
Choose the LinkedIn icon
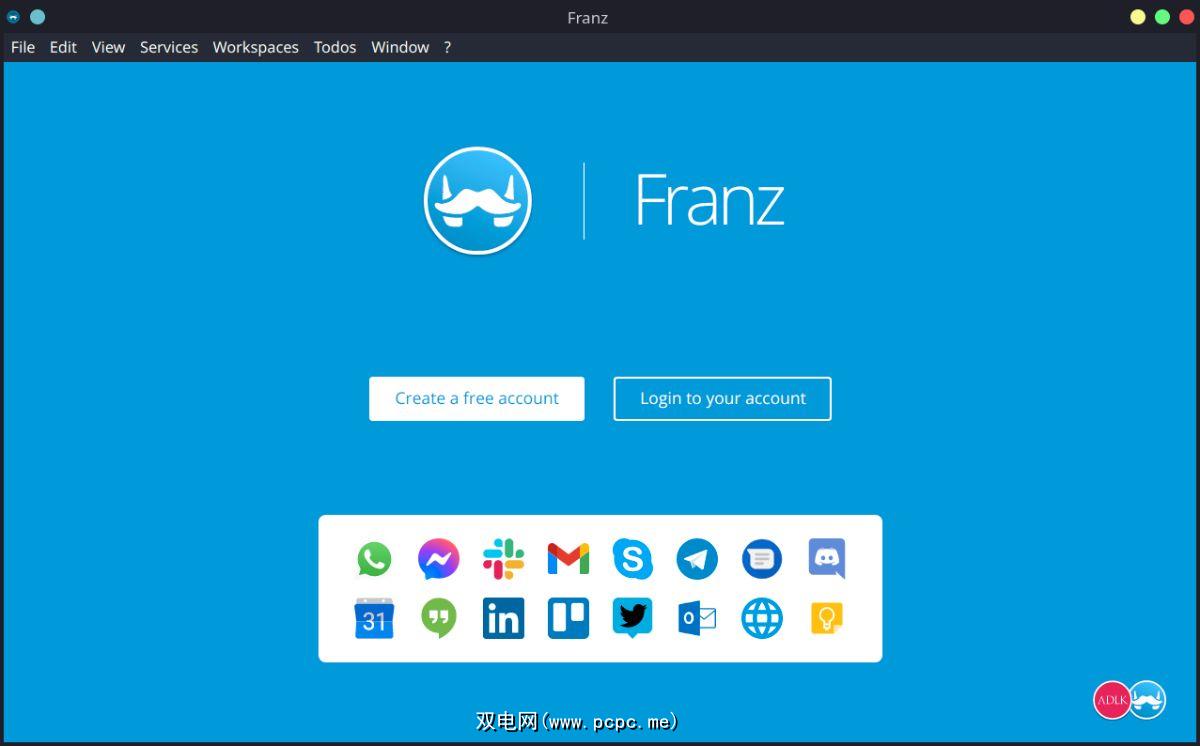[503, 619]
